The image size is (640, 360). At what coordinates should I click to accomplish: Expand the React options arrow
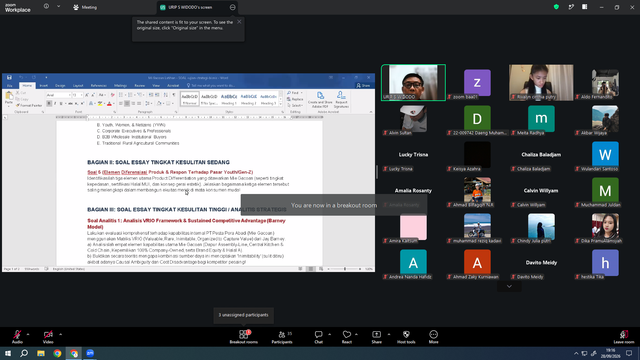point(356,334)
